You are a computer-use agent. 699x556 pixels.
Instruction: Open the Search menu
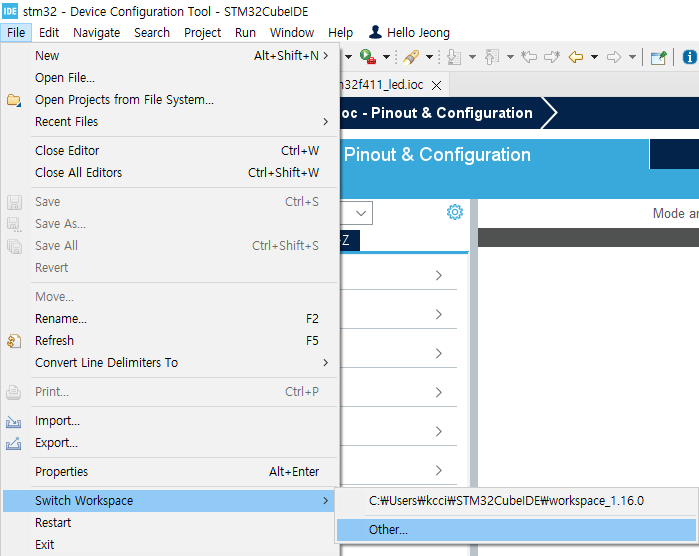tap(152, 33)
